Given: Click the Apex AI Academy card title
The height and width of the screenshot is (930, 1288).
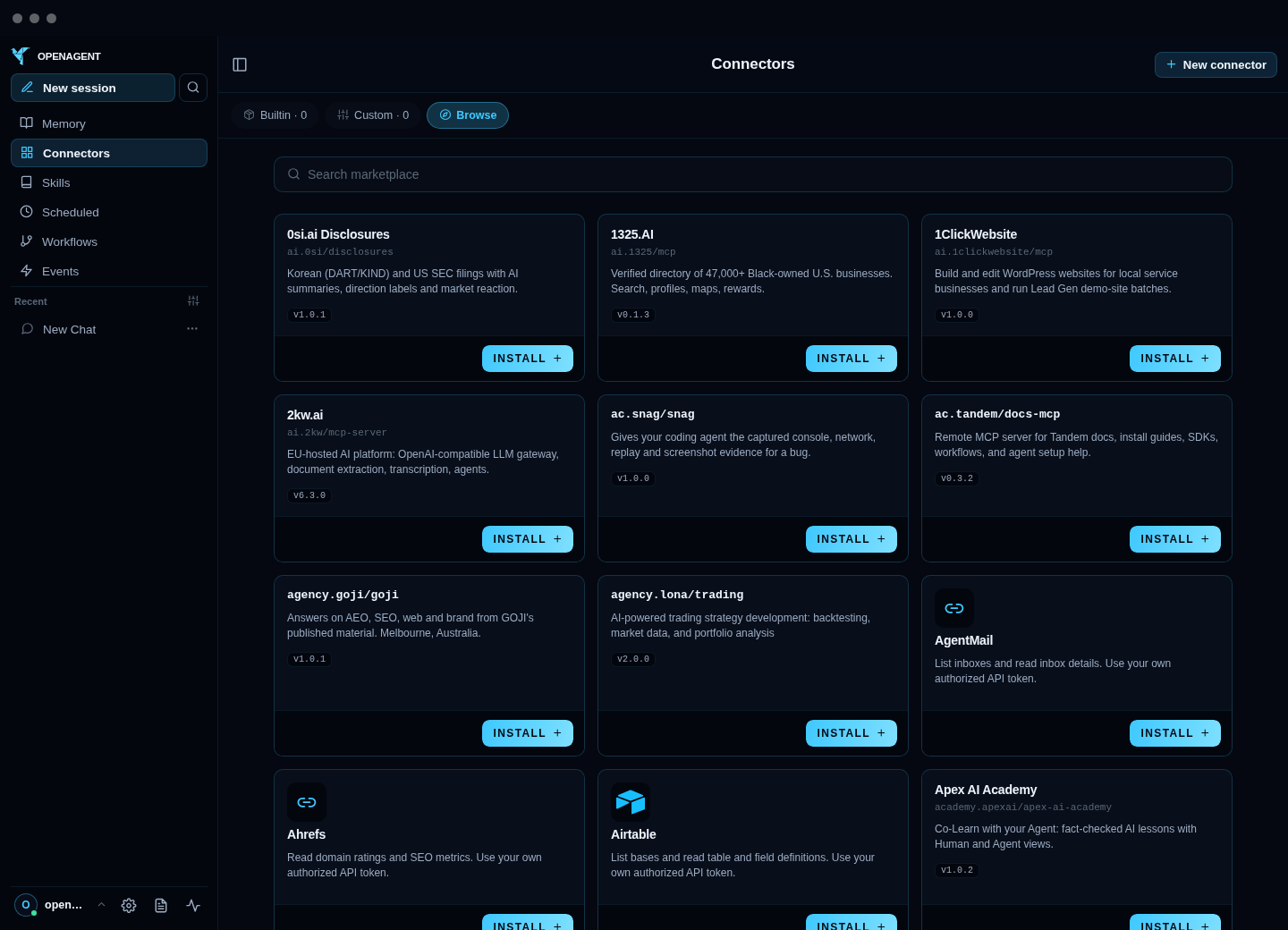Looking at the screenshot, I should (986, 790).
